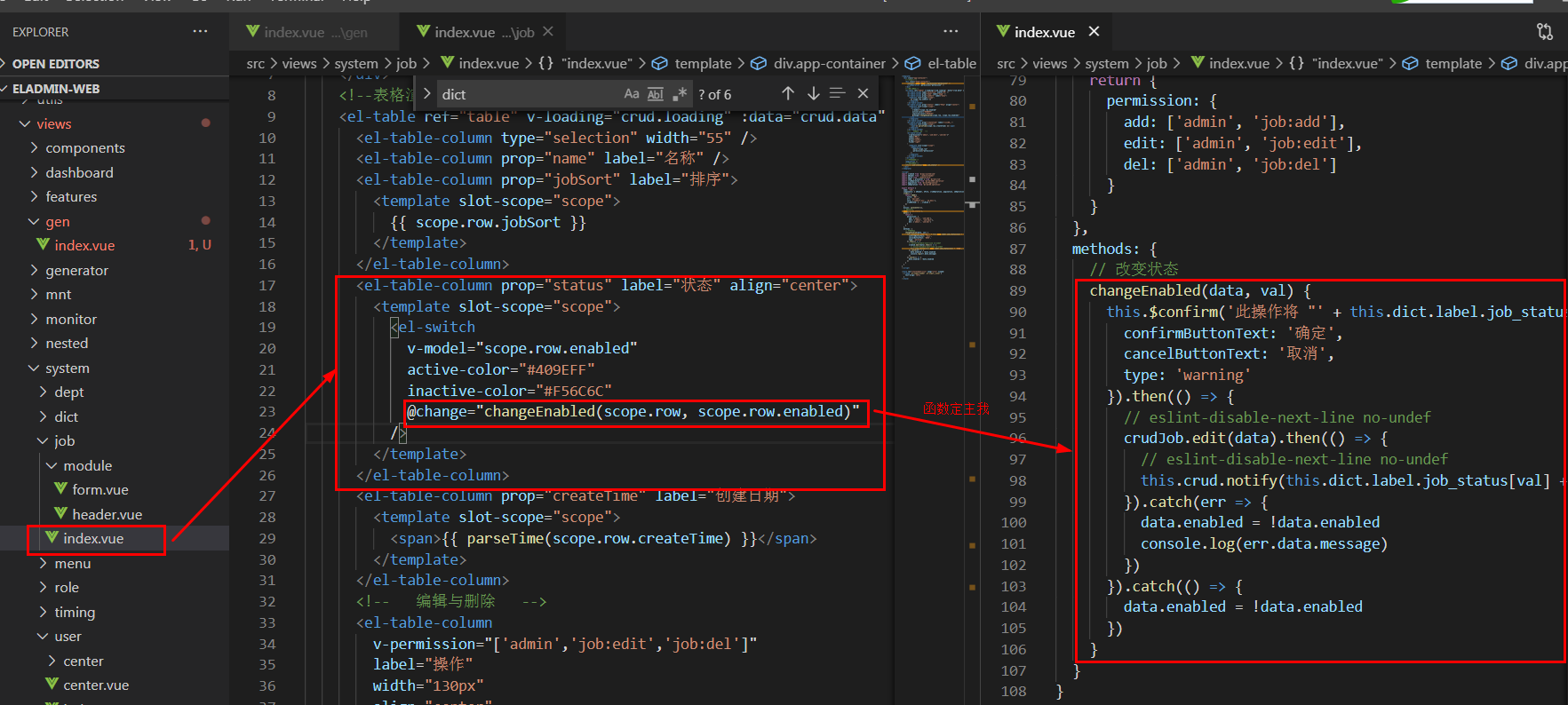The image size is (1568, 705).
Task: Expand the menu folder
Action: click(x=115, y=563)
